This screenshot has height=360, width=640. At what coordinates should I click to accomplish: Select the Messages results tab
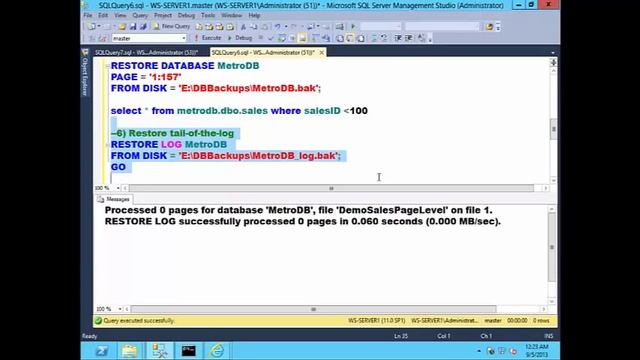[x=113, y=199]
